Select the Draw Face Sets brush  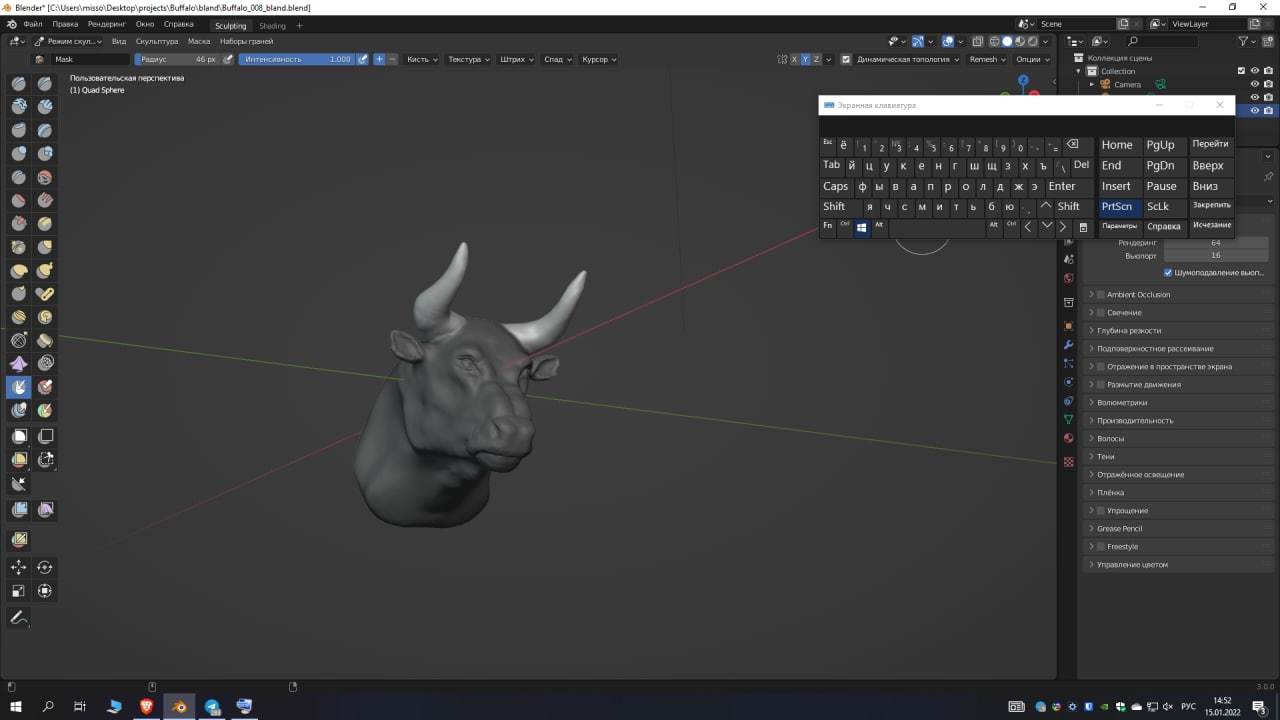(45, 387)
